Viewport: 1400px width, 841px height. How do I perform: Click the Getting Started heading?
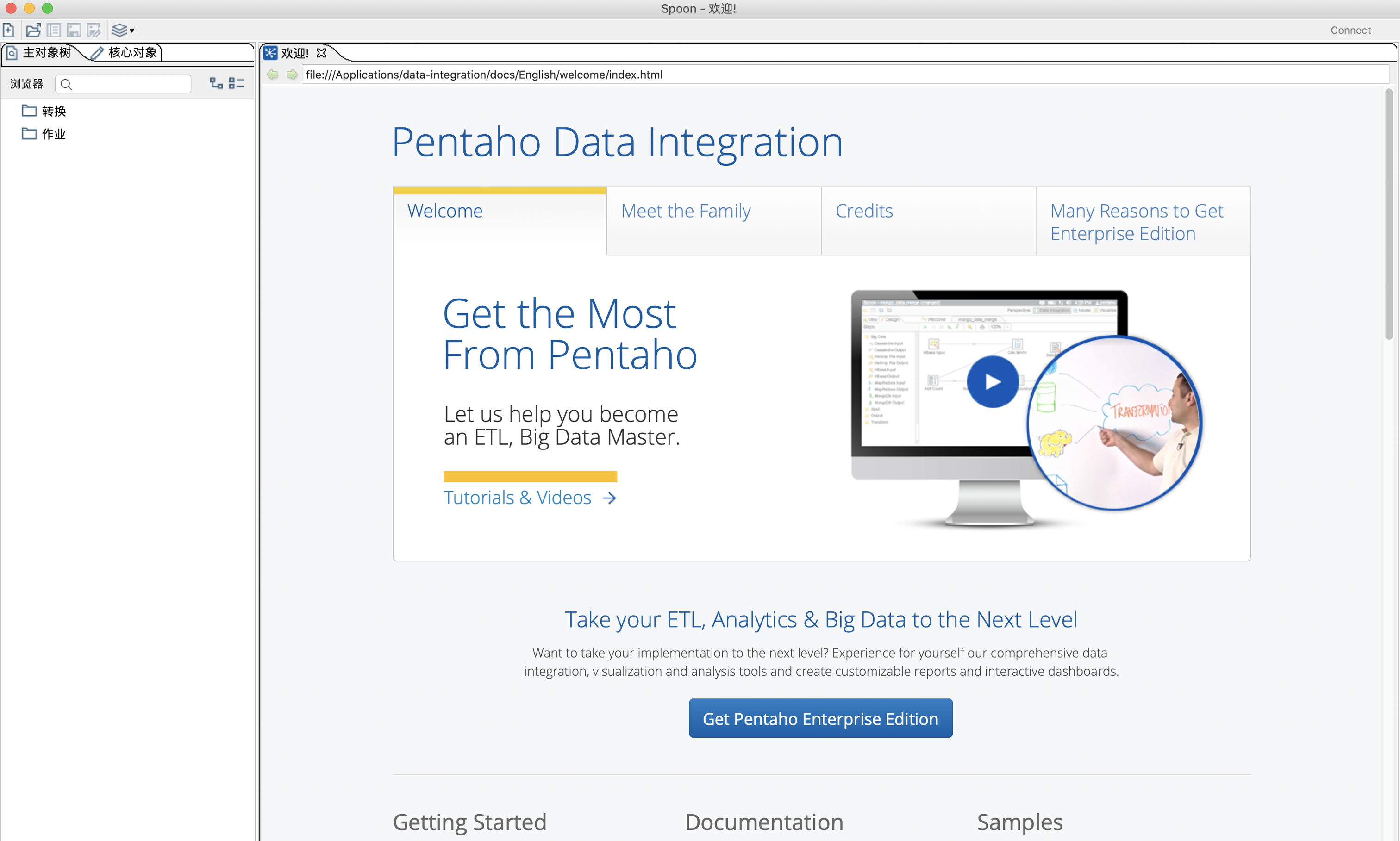pos(469,822)
